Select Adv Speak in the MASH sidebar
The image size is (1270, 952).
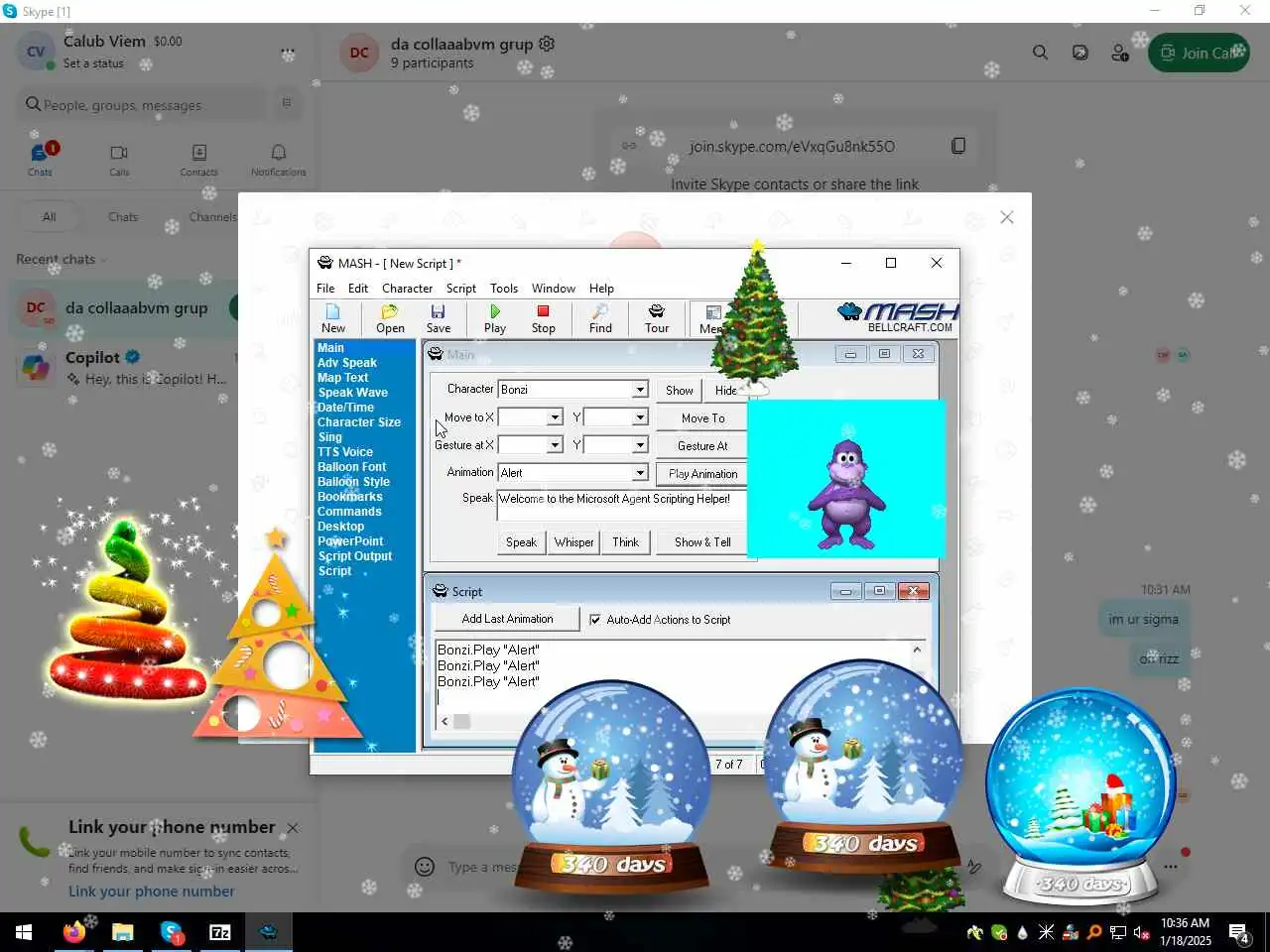click(x=347, y=363)
